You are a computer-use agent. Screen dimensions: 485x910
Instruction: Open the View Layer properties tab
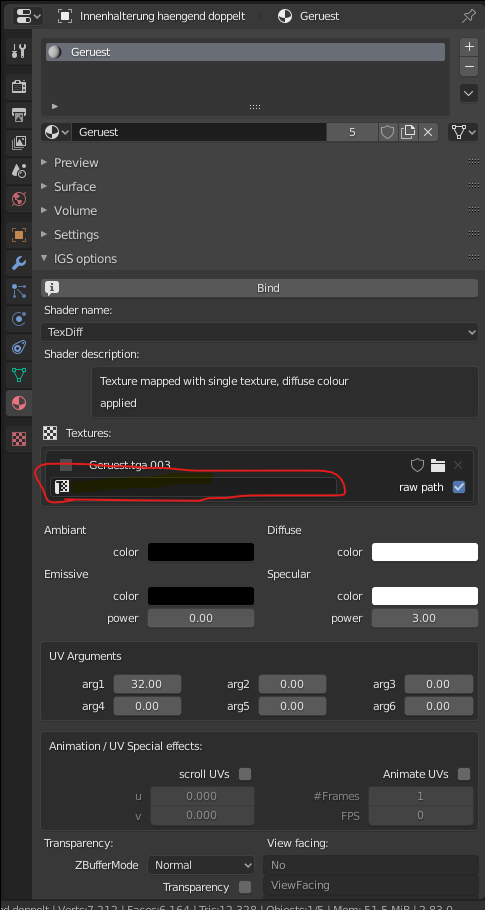pyautogui.click(x=19, y=142)
